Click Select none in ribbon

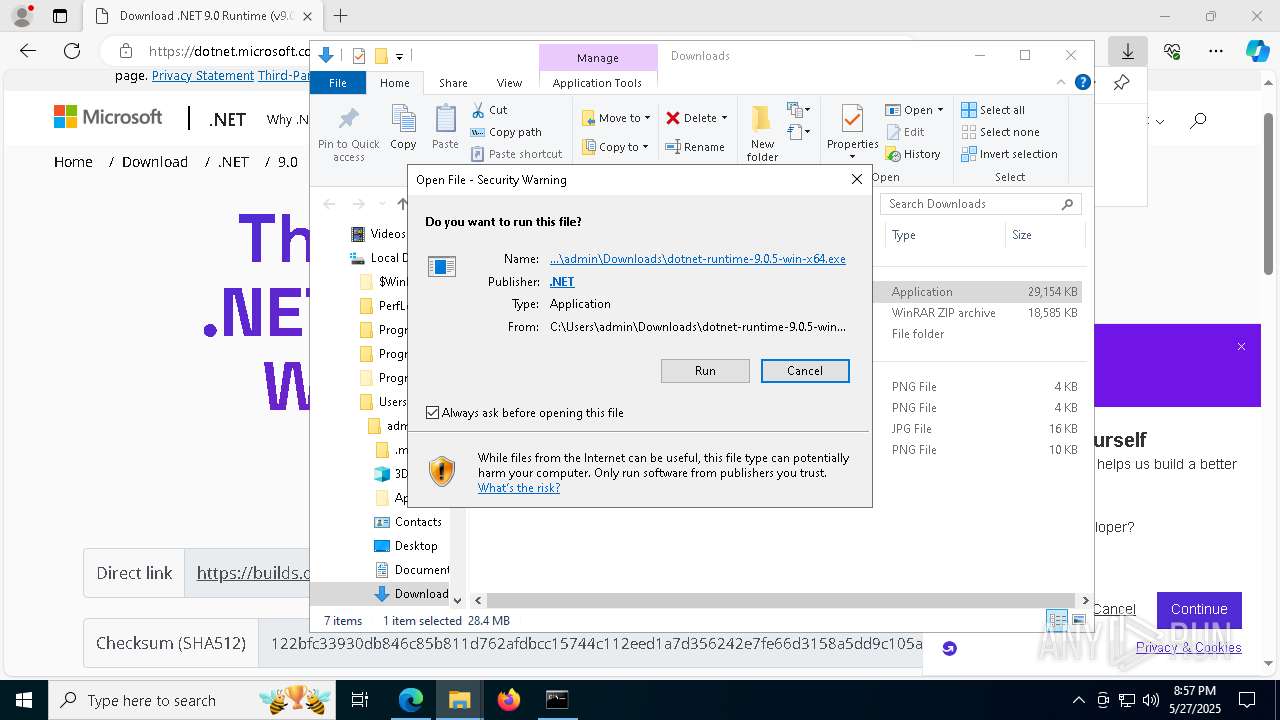(1000, 132)
